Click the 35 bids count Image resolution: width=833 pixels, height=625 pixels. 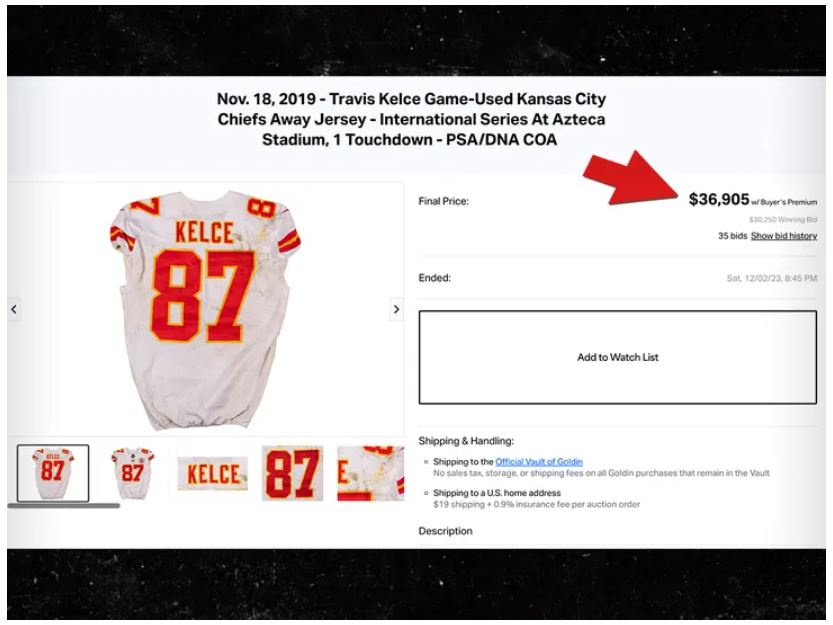click(733, 235)
